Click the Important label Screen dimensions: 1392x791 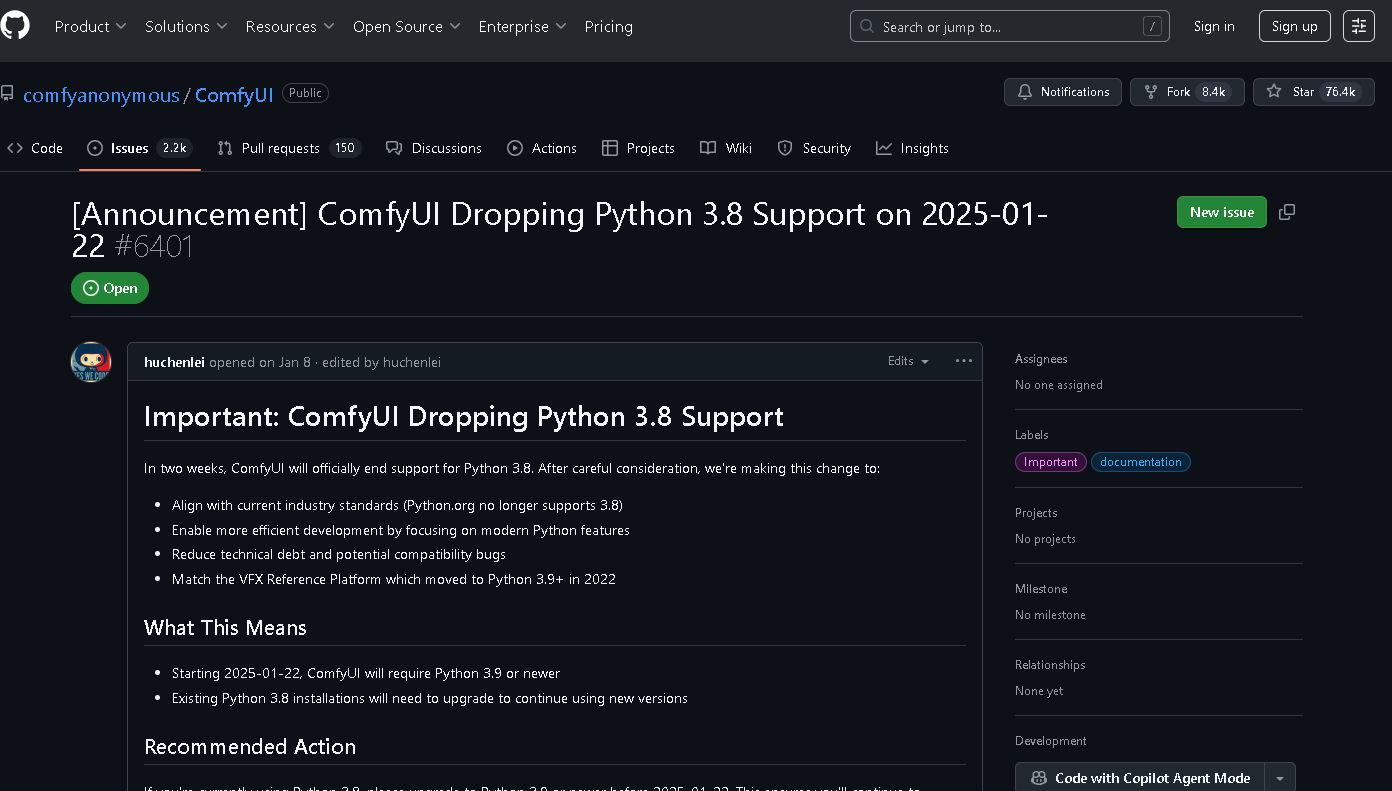[1051, 462]
